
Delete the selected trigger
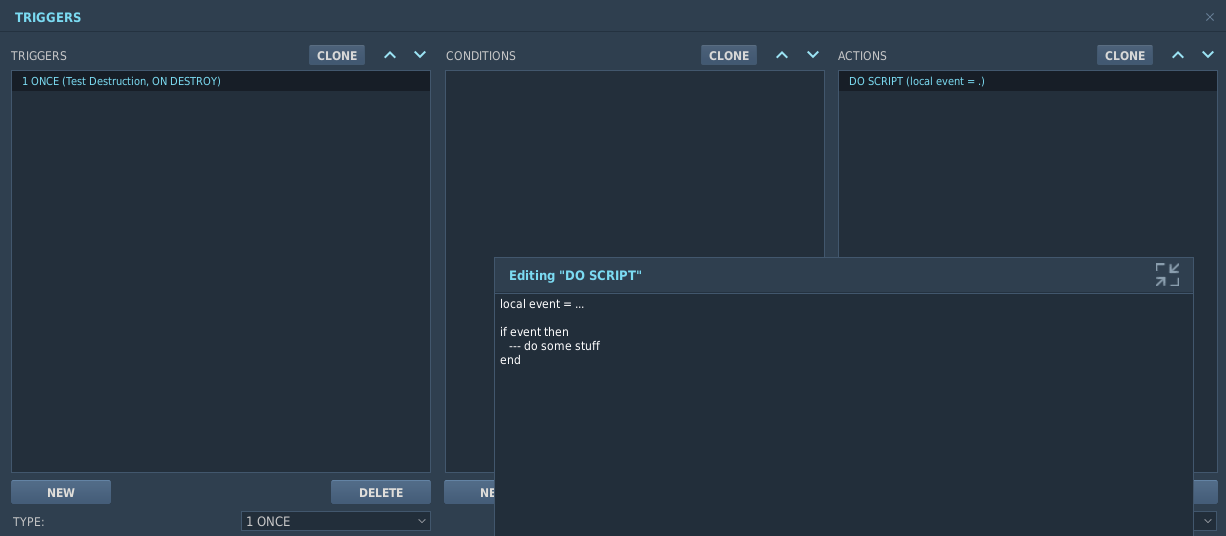[x=381, y=492]
